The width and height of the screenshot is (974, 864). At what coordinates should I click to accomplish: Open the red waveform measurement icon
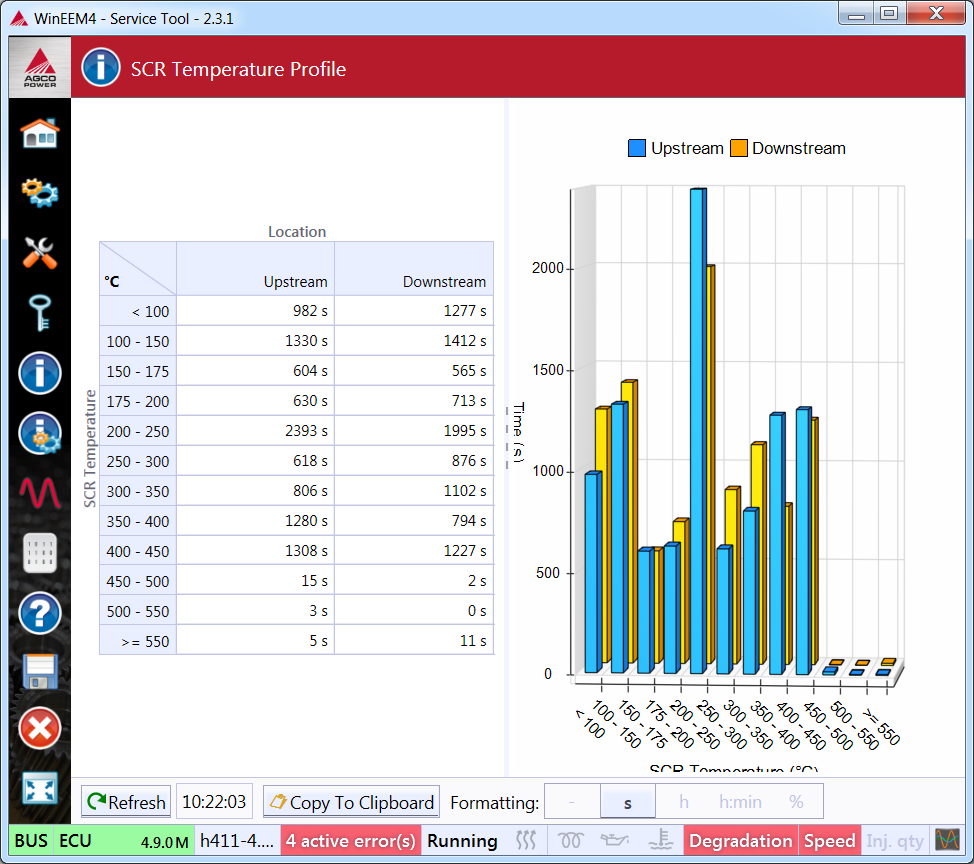click(40, 492)
